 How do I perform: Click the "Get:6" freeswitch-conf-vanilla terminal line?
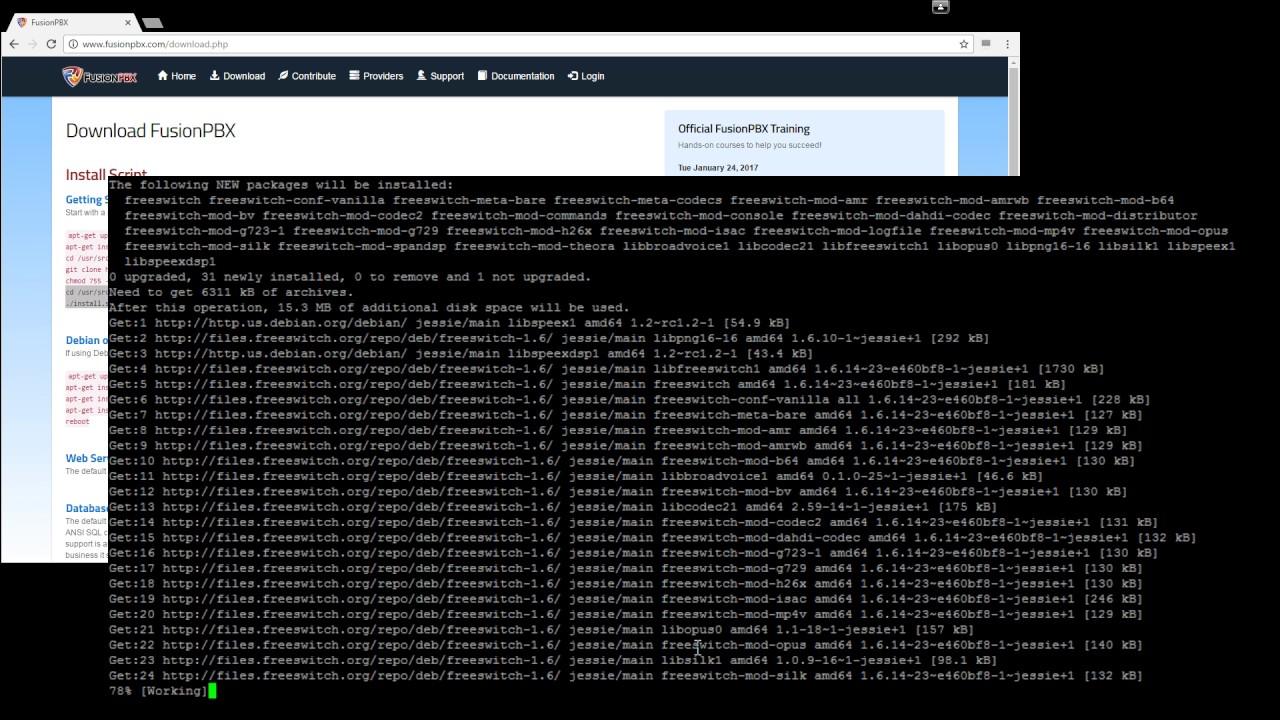pyautogui.click(x=629, y=400)
